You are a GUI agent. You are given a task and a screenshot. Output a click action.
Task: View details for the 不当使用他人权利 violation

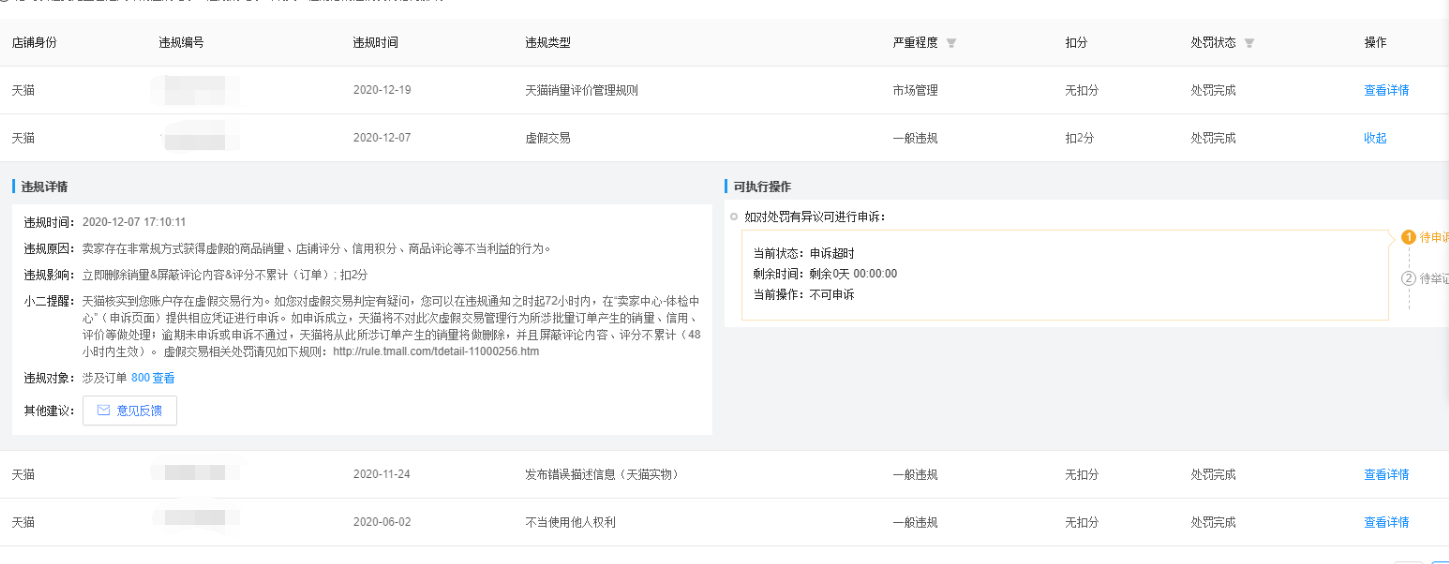coord(1386,522)
